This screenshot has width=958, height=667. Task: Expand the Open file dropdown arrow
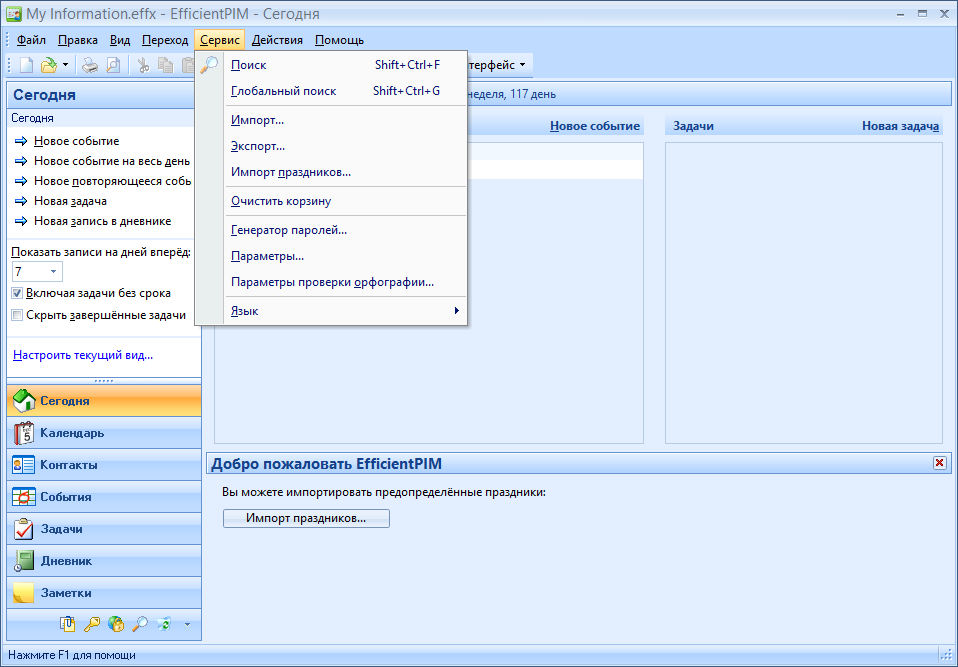(65, 65)
